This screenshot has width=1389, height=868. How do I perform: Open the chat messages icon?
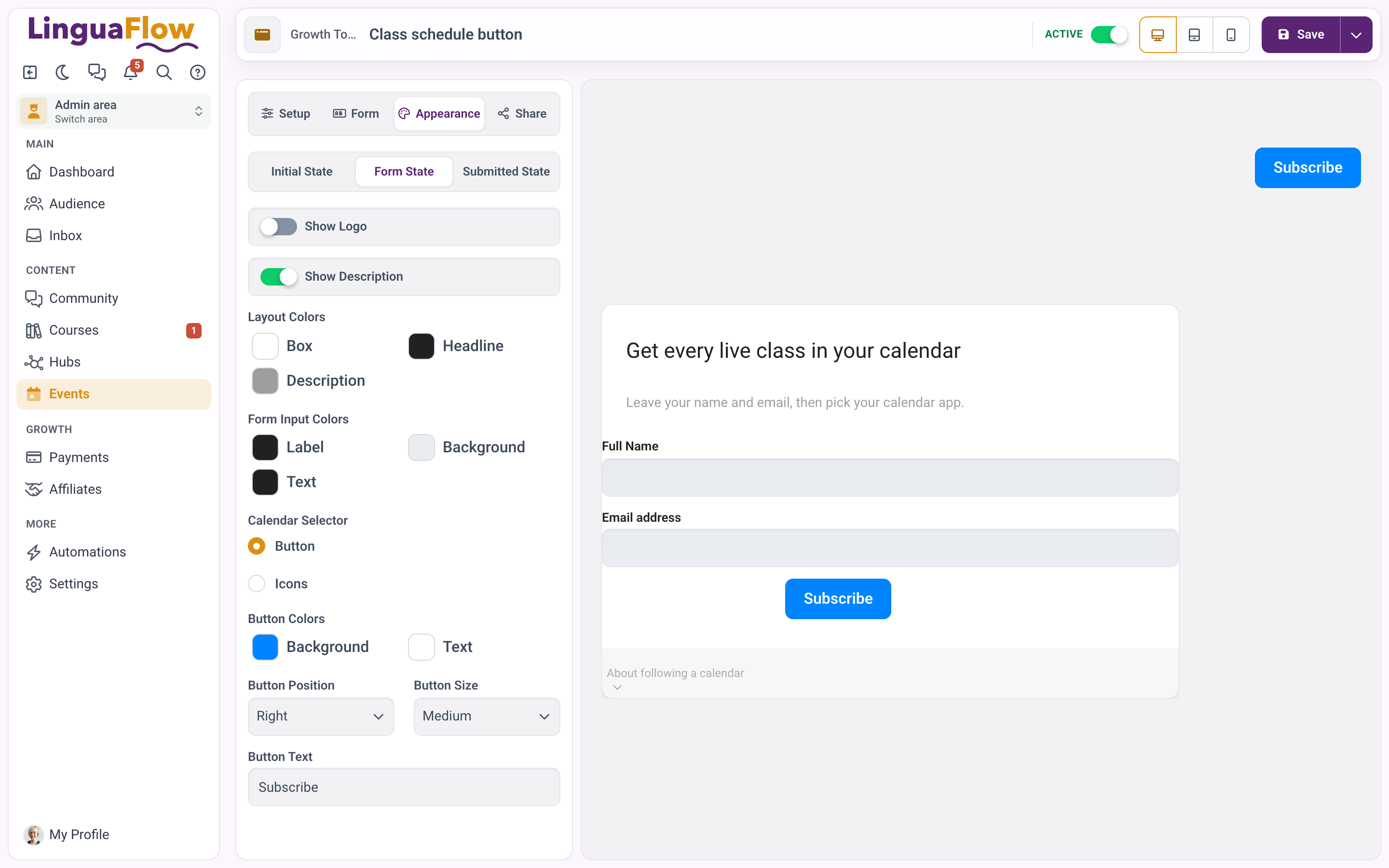96,72
